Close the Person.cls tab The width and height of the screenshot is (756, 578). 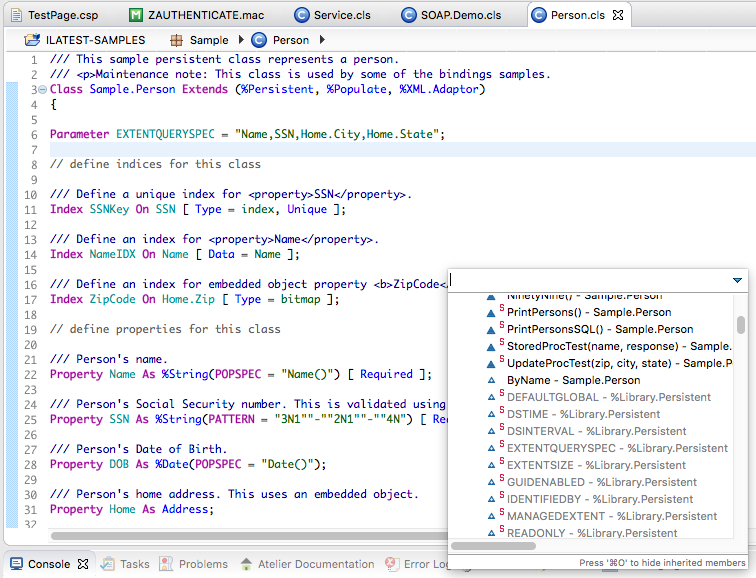coord(618,15)
